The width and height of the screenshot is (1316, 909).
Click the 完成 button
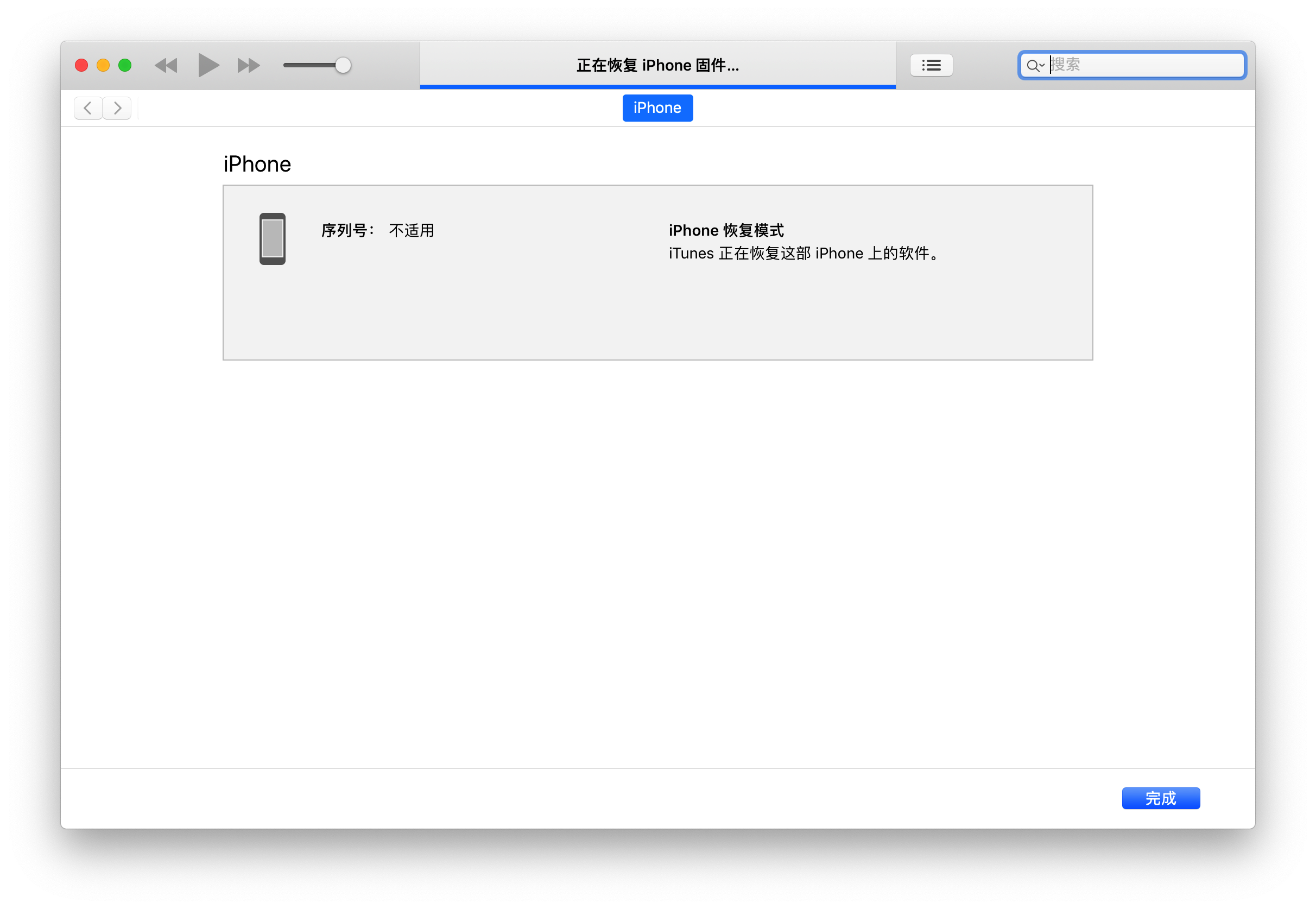pos(1161,798)
